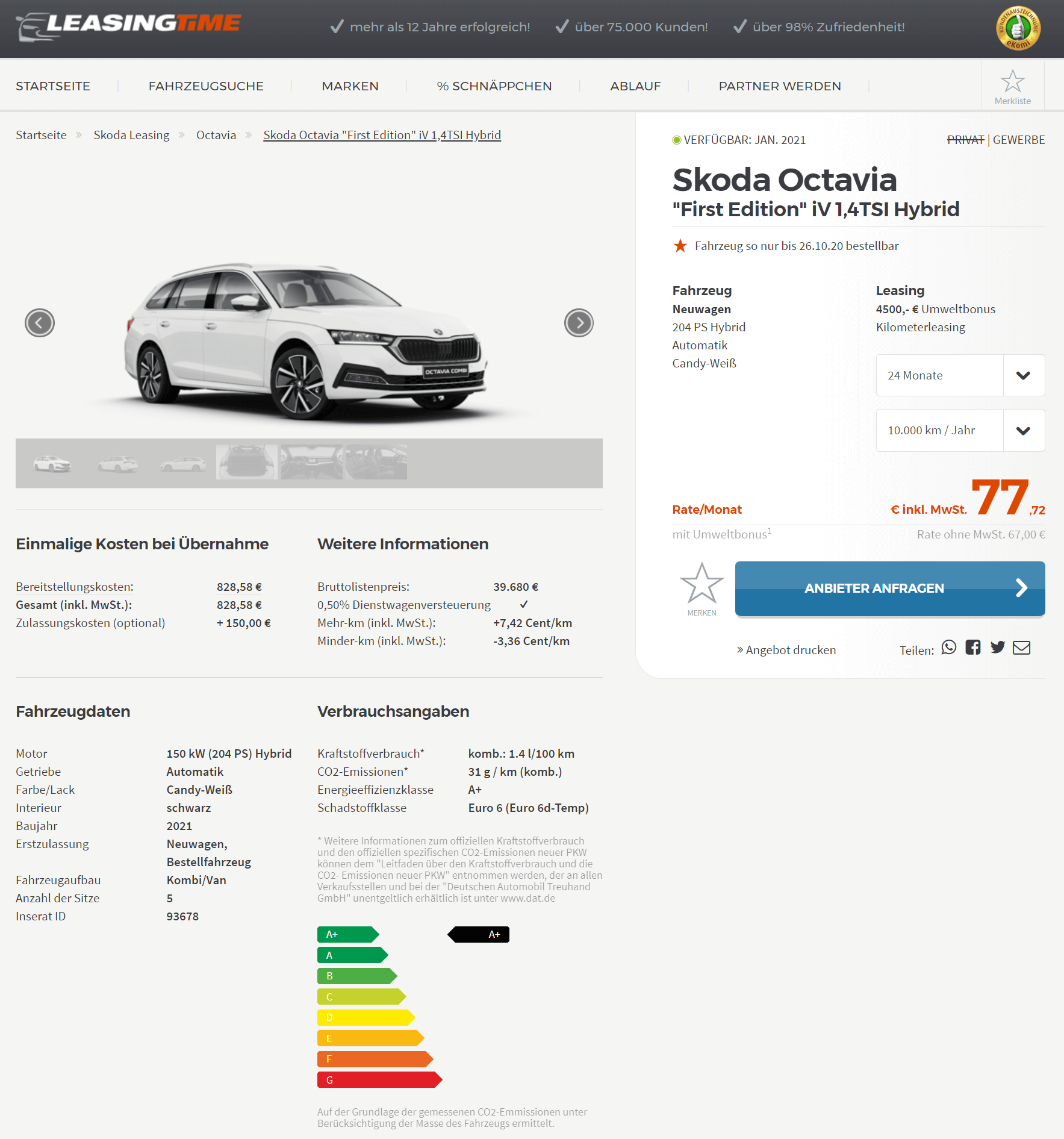Open the 24 Monate duration dropdown

pos(960,375)
